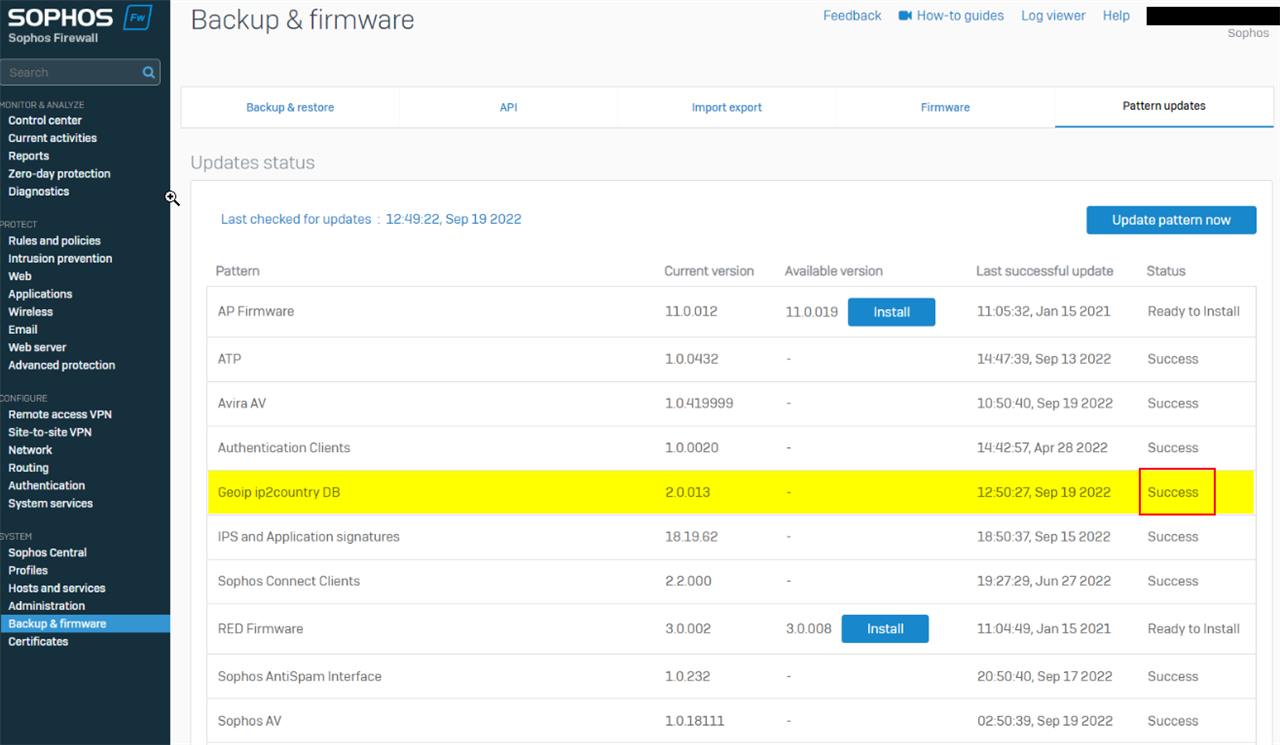This screenshot has width=1280, height=745.
Task: Click the Avira AV pattern name
Action: tap(242, 404)
